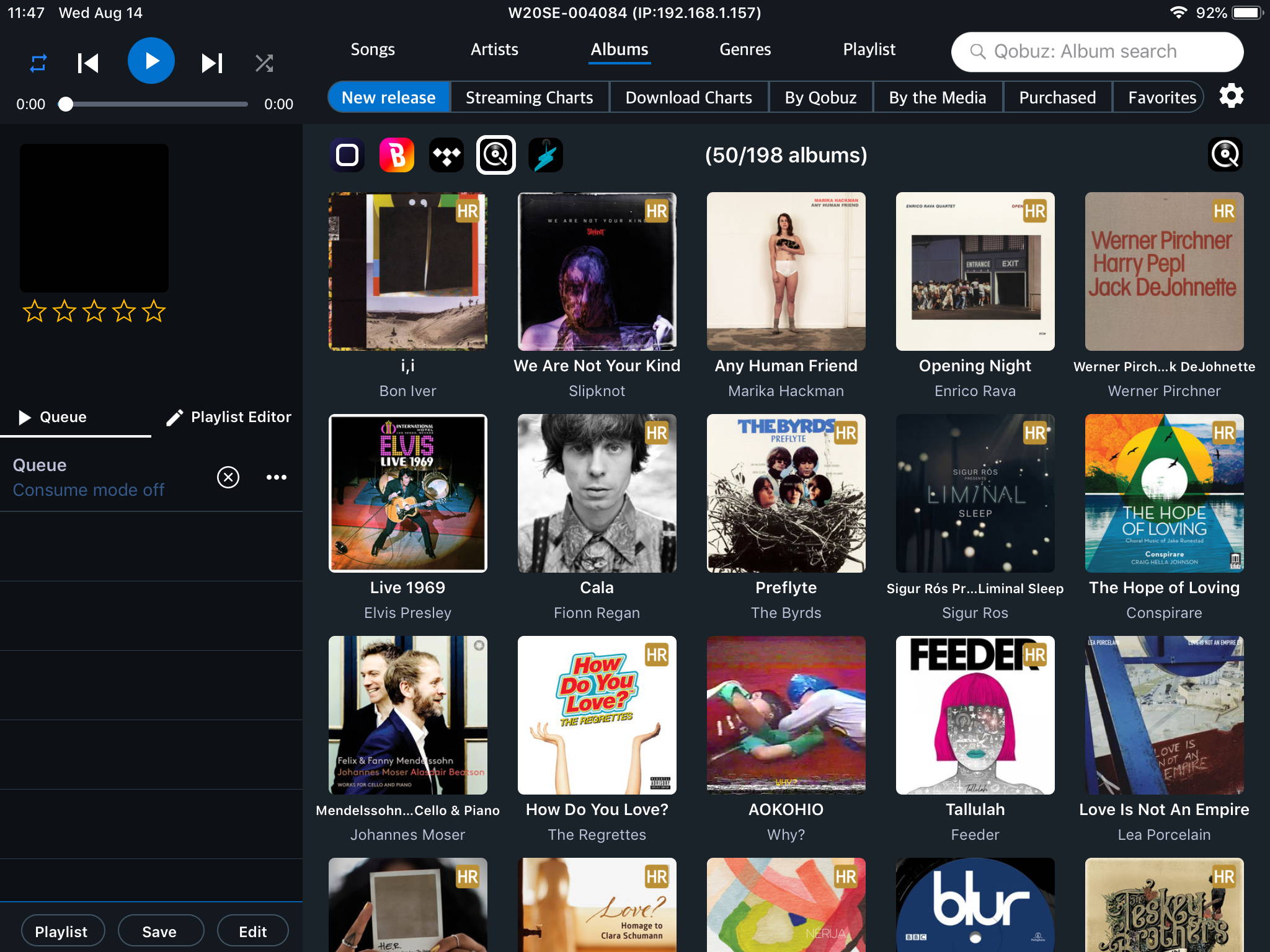Click the now playing artwork placeholder

94,218
